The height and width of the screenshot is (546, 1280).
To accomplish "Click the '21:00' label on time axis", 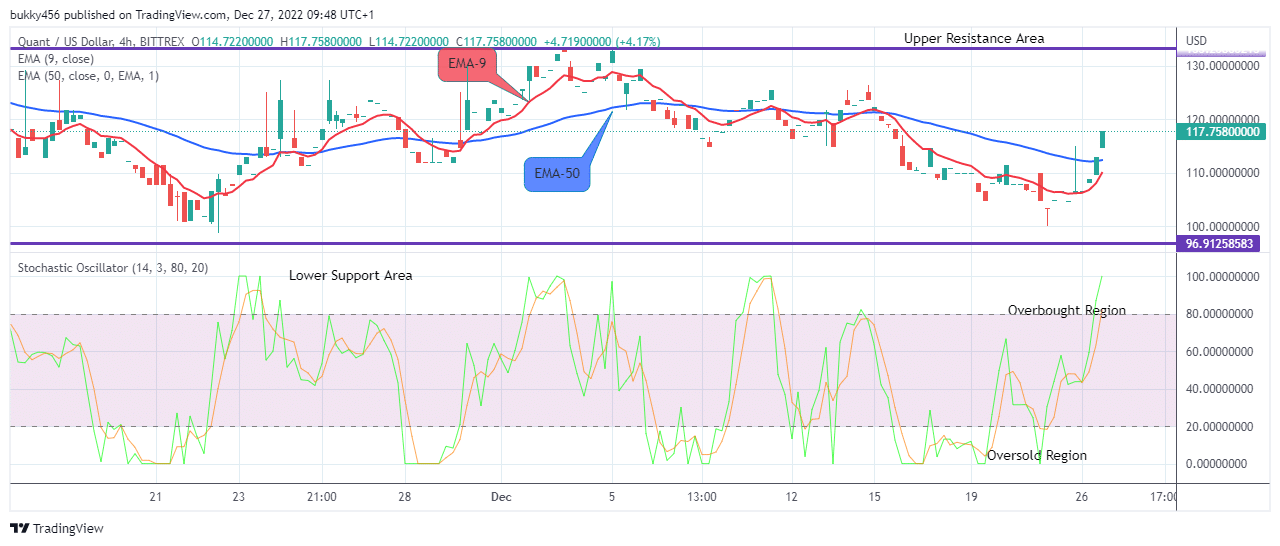I will (x=321, y=496).
